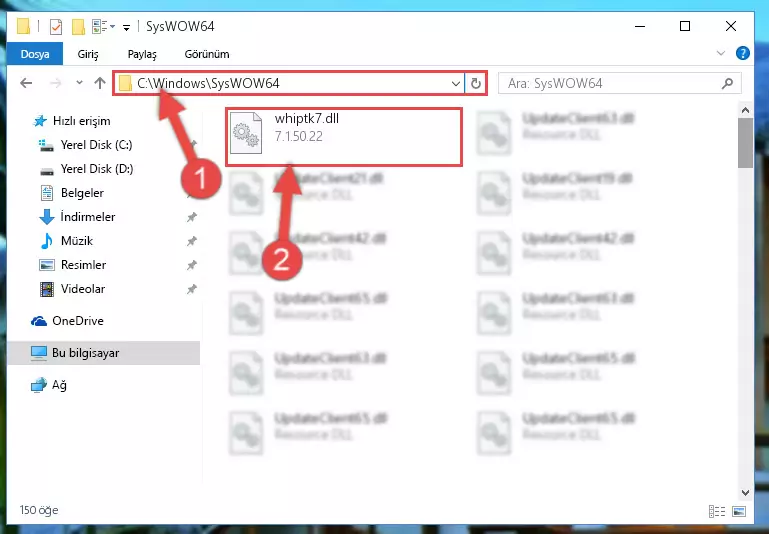
Task: Open the Dosya ribbon tab
Action: pos(35,54)
